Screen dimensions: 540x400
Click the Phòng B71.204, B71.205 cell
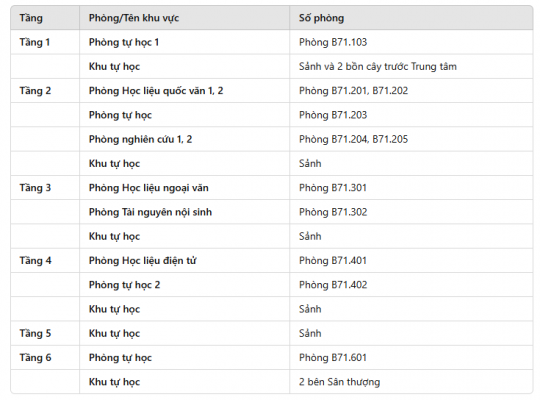pyautogui.click(x=353, y=139)
